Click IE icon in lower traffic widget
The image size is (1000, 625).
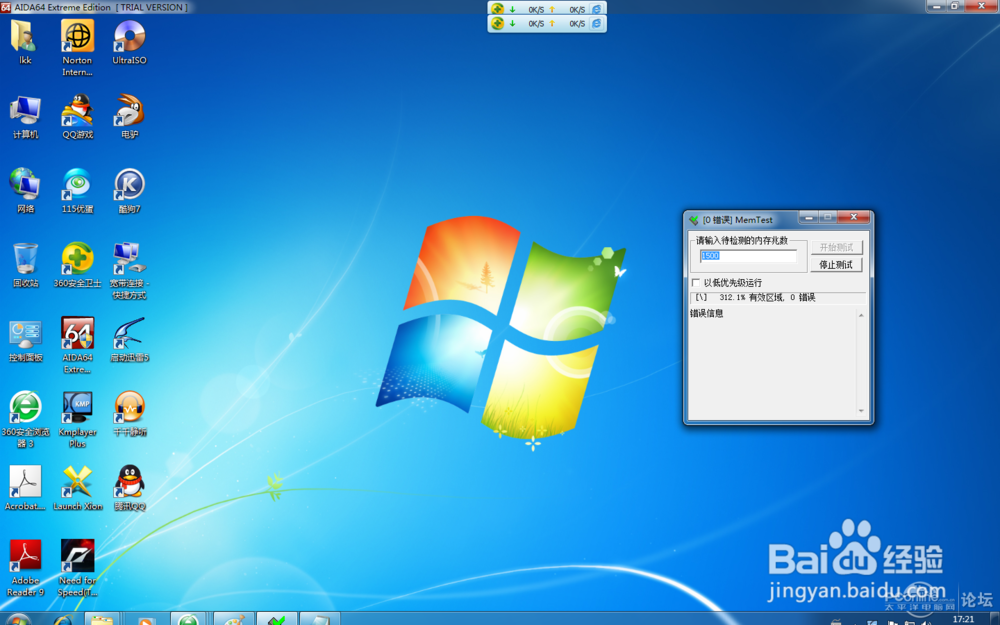(x=596, y=23)
